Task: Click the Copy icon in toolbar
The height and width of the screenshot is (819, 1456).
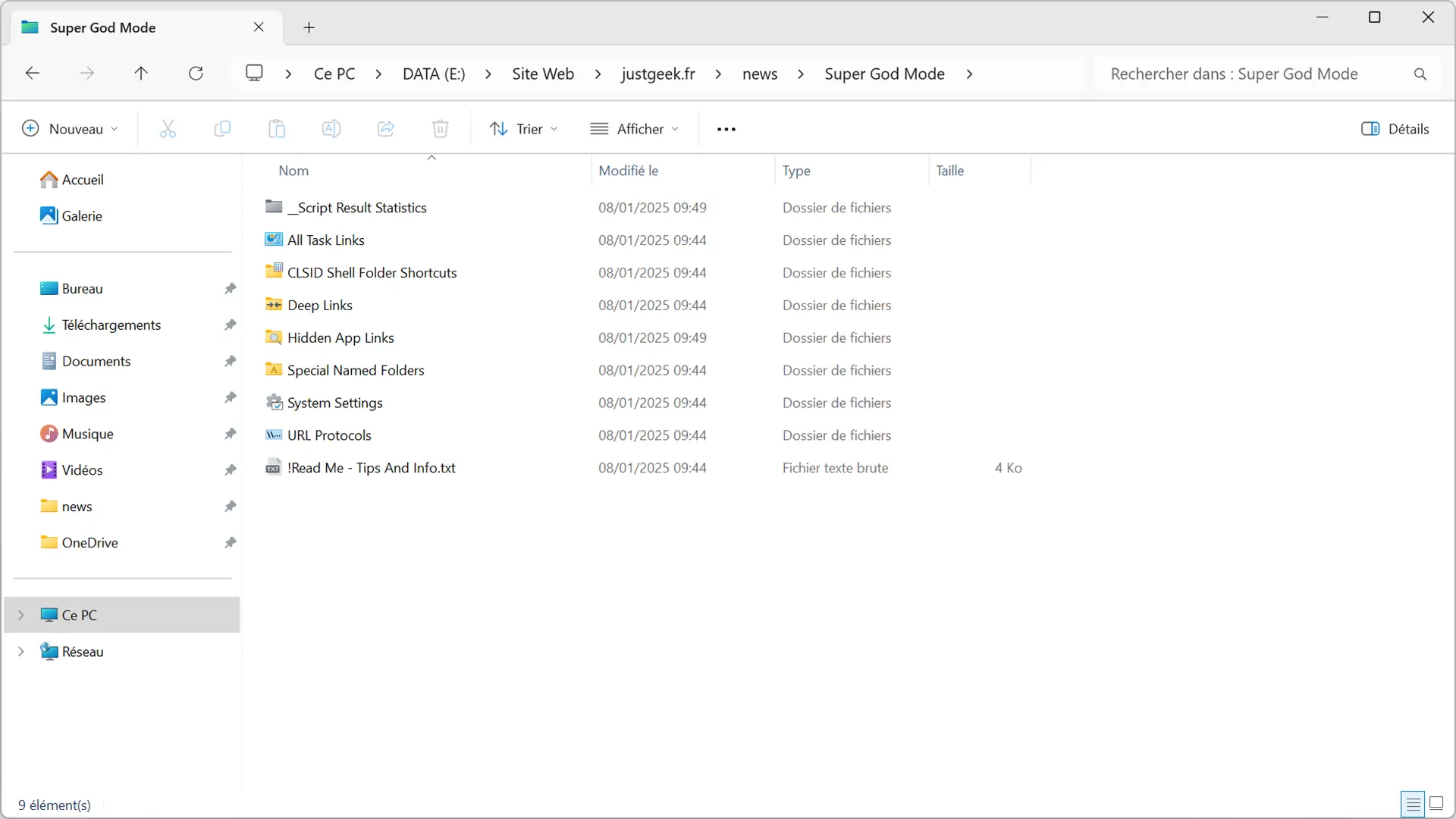Action: coord(222,129)
